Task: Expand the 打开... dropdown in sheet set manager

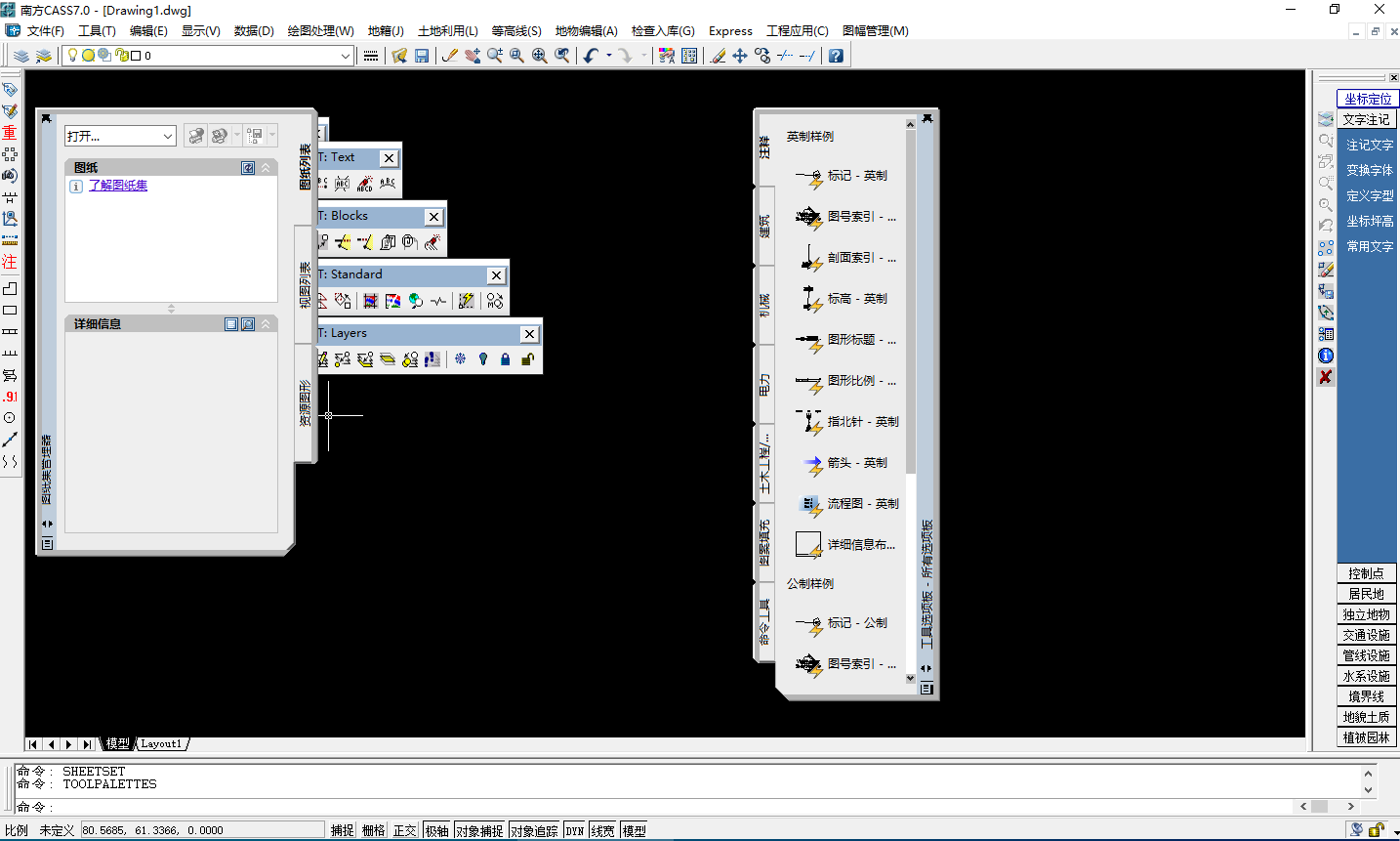Action: click(168, 136)
